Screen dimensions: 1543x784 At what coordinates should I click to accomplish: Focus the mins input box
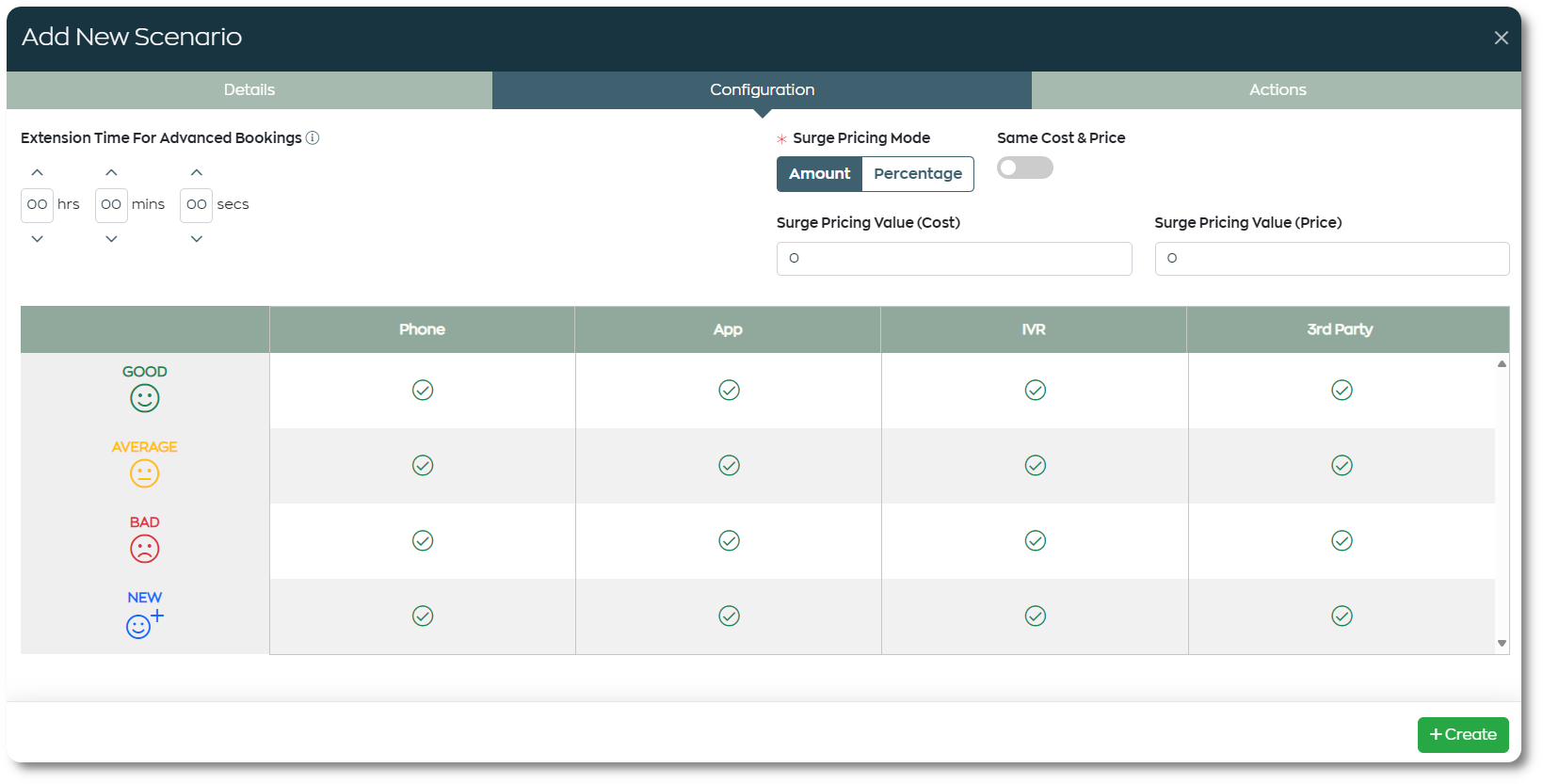(x=111, y=205)
